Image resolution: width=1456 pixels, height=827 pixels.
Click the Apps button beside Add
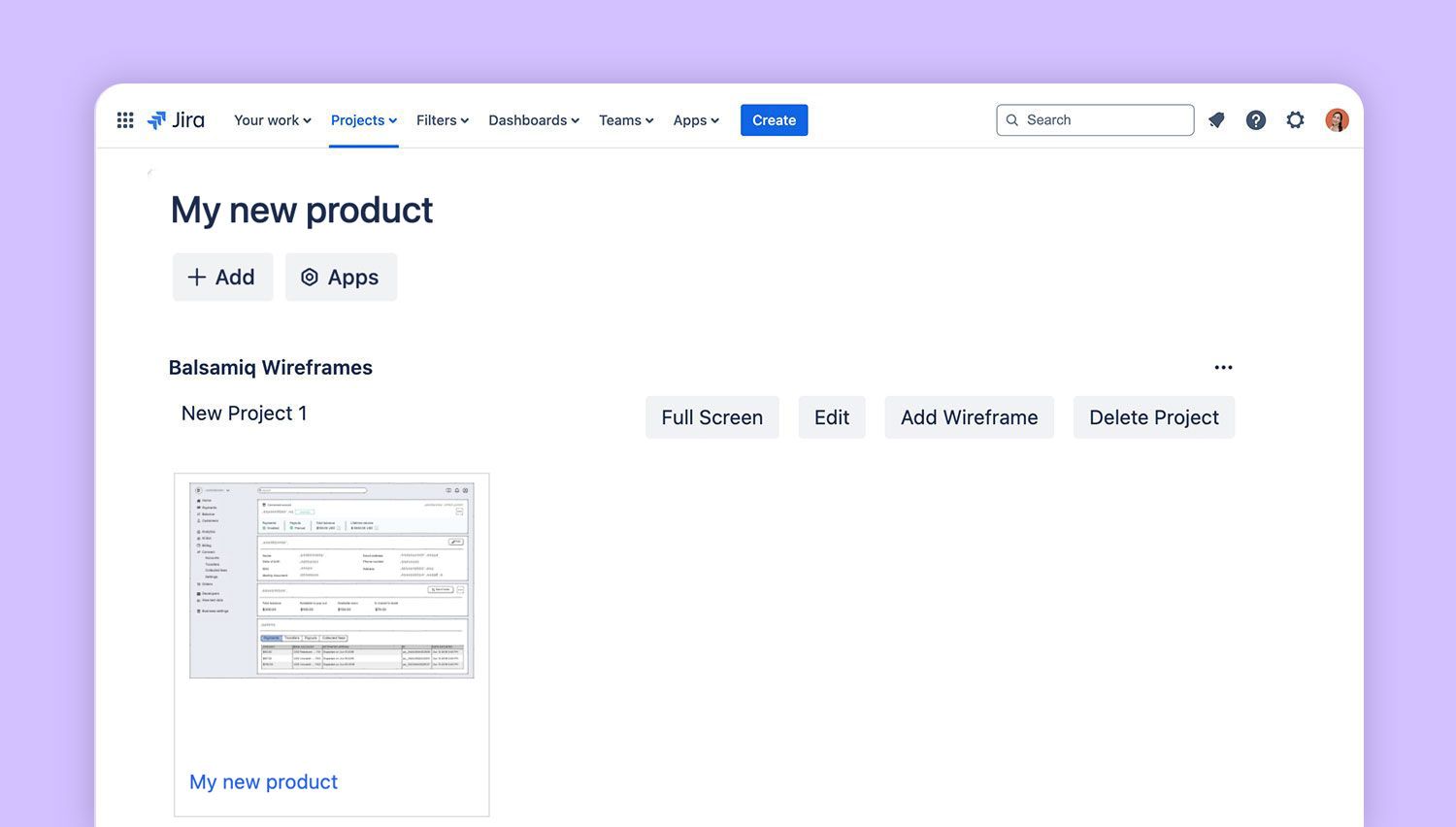point(341,278)
